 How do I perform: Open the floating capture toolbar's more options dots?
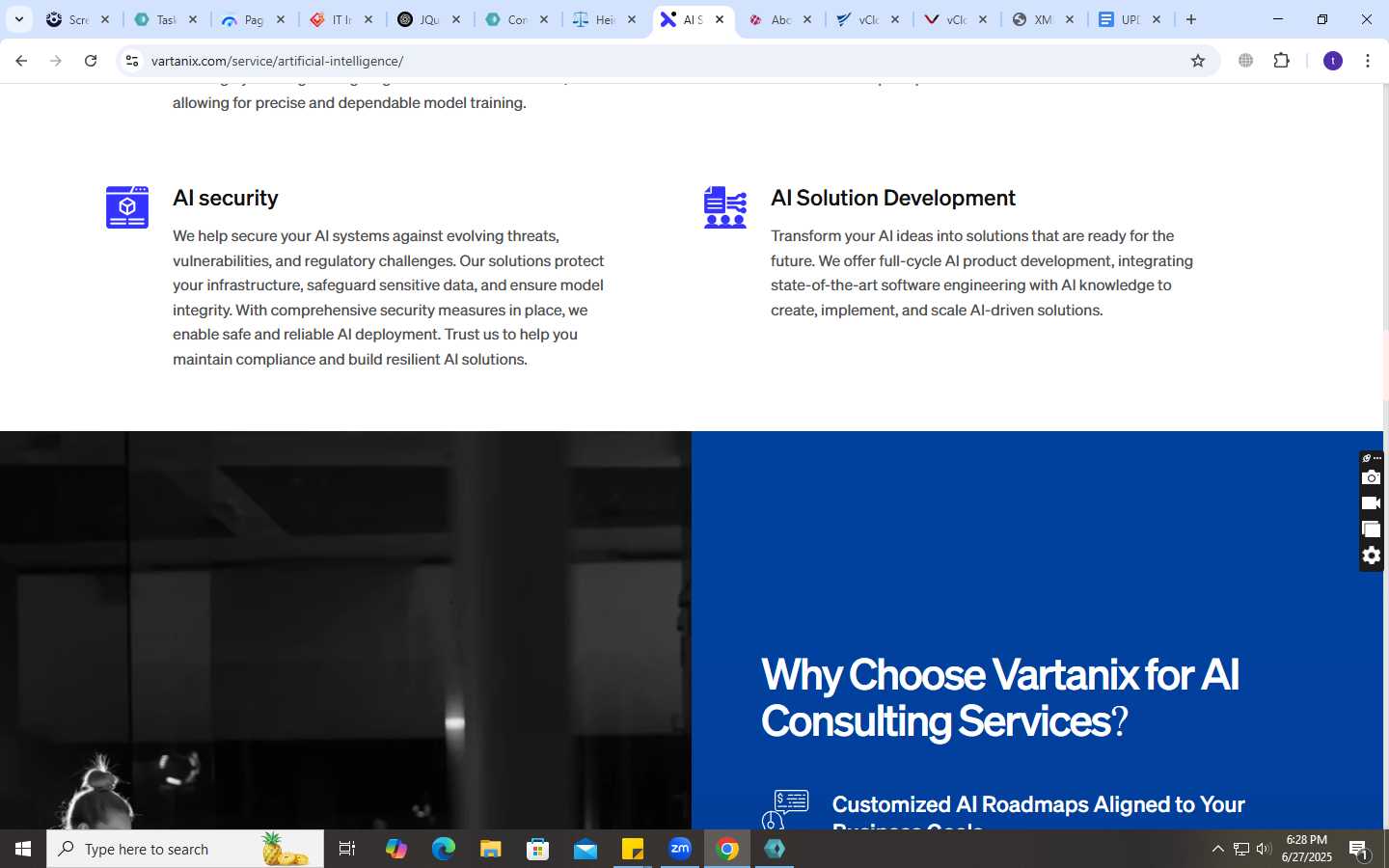pyautogui.click(x=1377, y=458)
